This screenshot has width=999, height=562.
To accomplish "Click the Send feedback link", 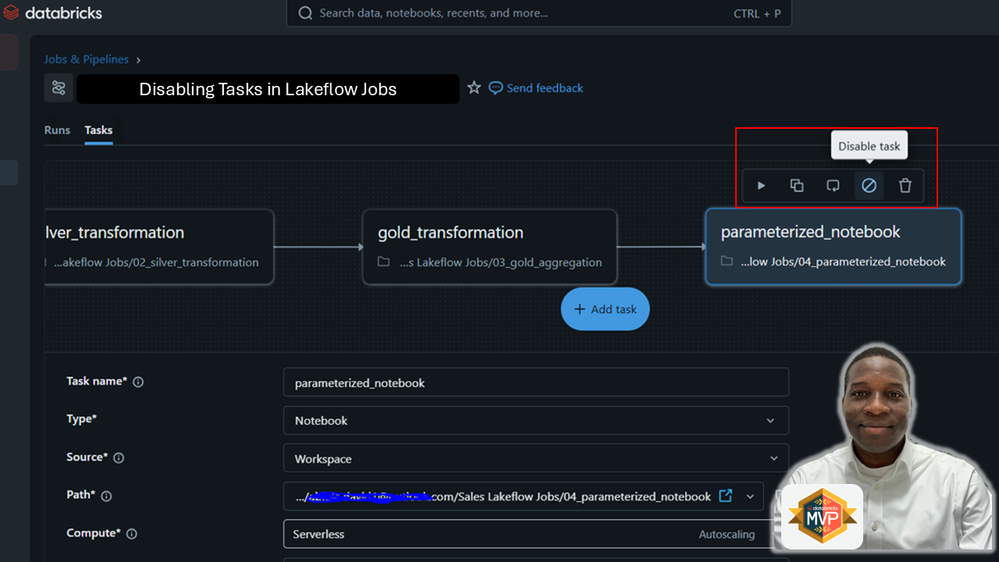I will pyautogui.click(x=536, y=88).
